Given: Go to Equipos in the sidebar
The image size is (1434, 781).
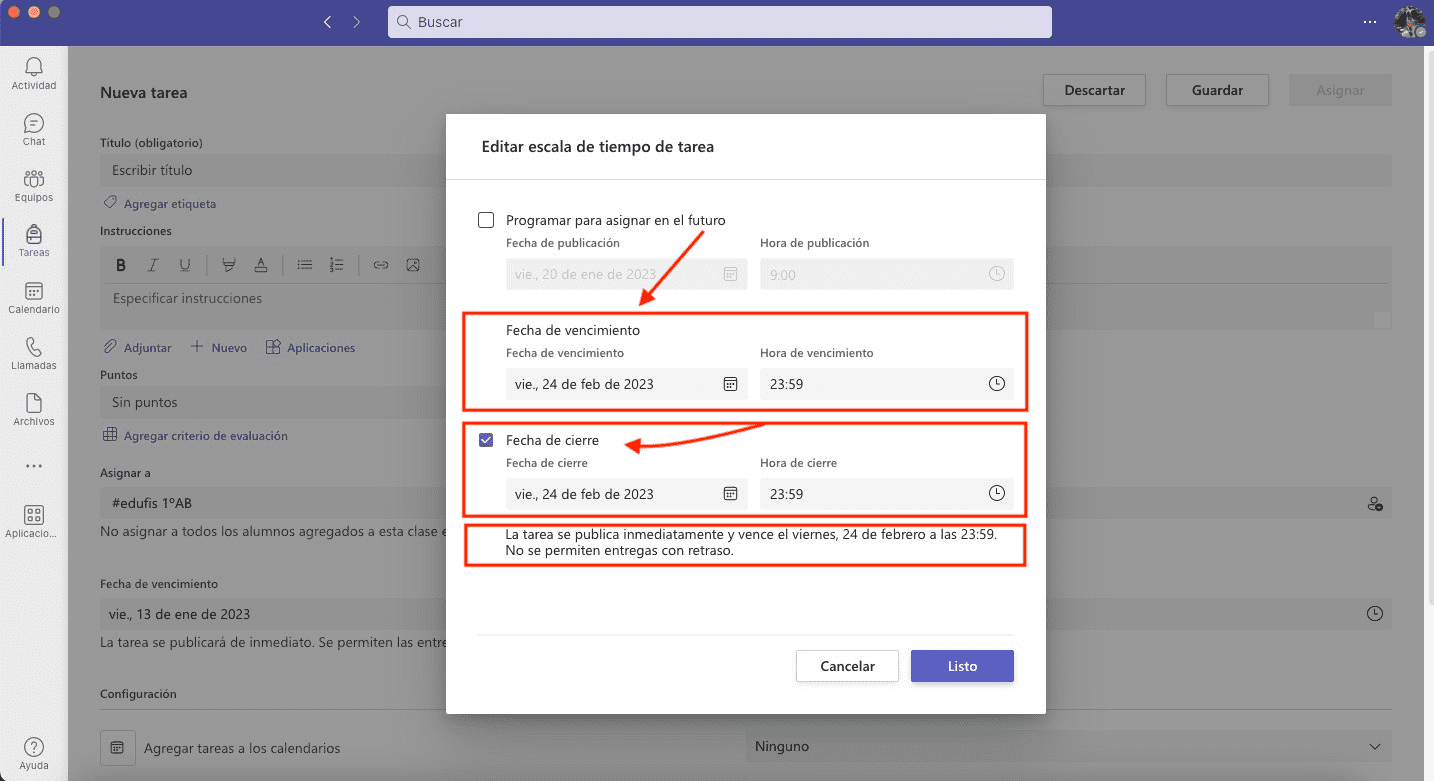Looking at the screenshot, I should 34,186.
